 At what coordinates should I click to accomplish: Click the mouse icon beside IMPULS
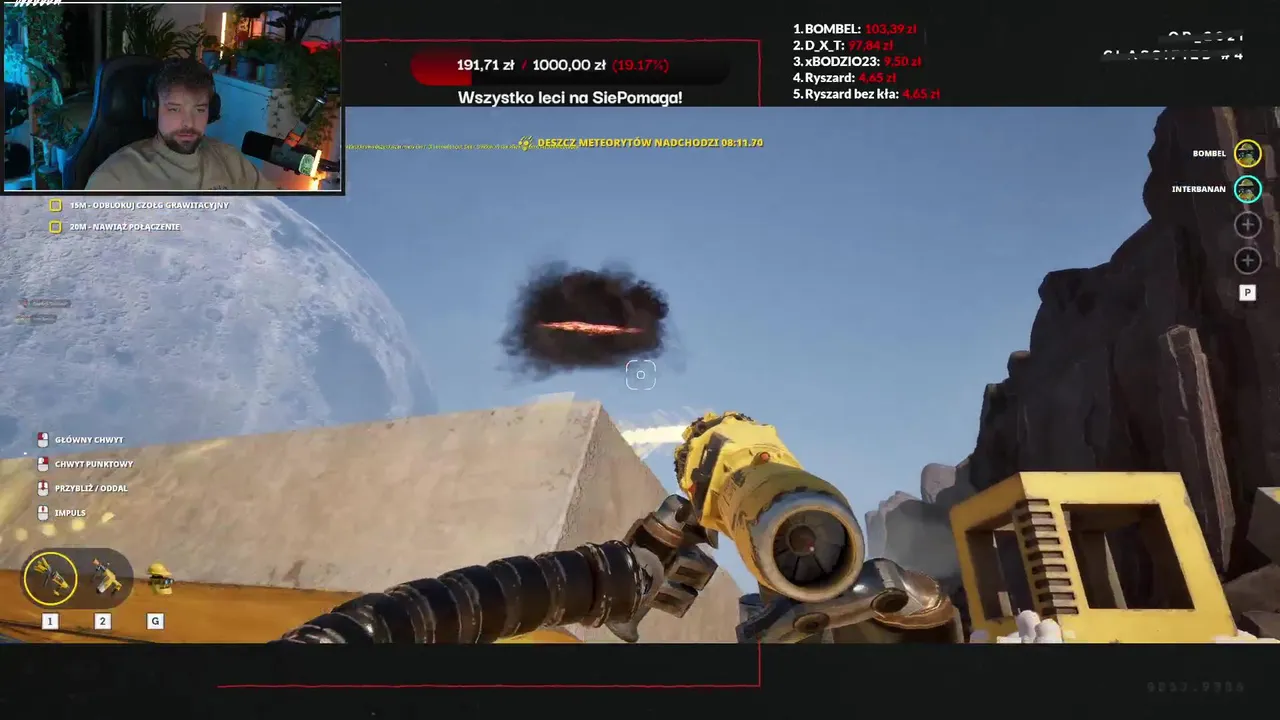coord(43,512)
